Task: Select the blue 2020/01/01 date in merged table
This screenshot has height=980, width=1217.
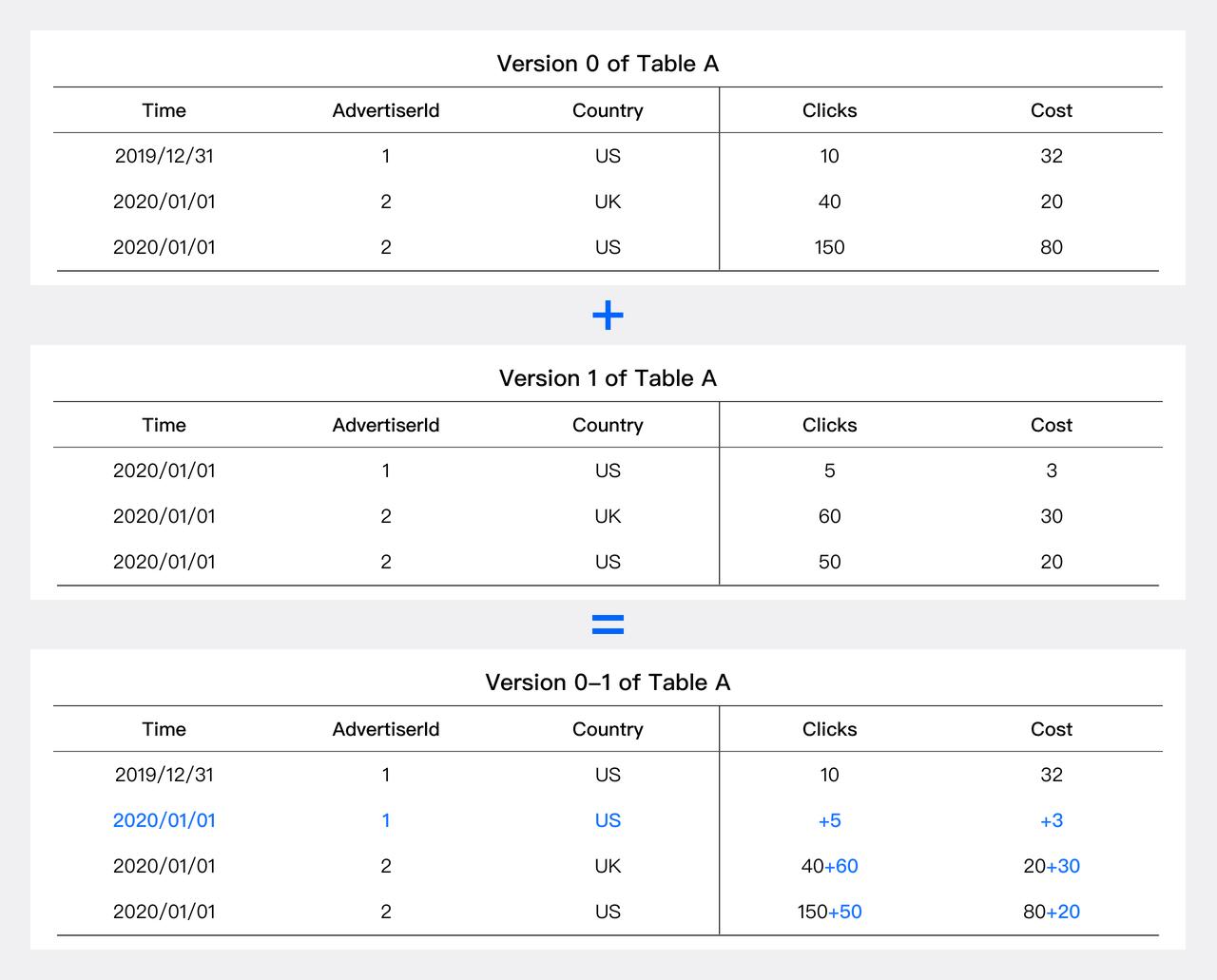Action: pos(164,820)
